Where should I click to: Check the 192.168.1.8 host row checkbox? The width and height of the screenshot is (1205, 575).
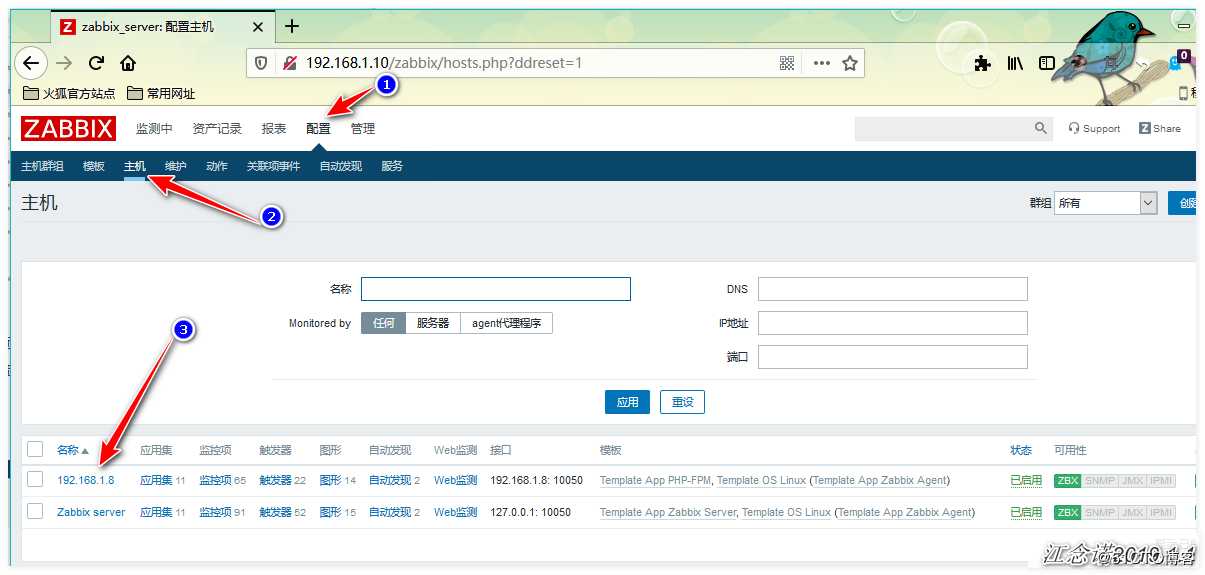(35, 479)
